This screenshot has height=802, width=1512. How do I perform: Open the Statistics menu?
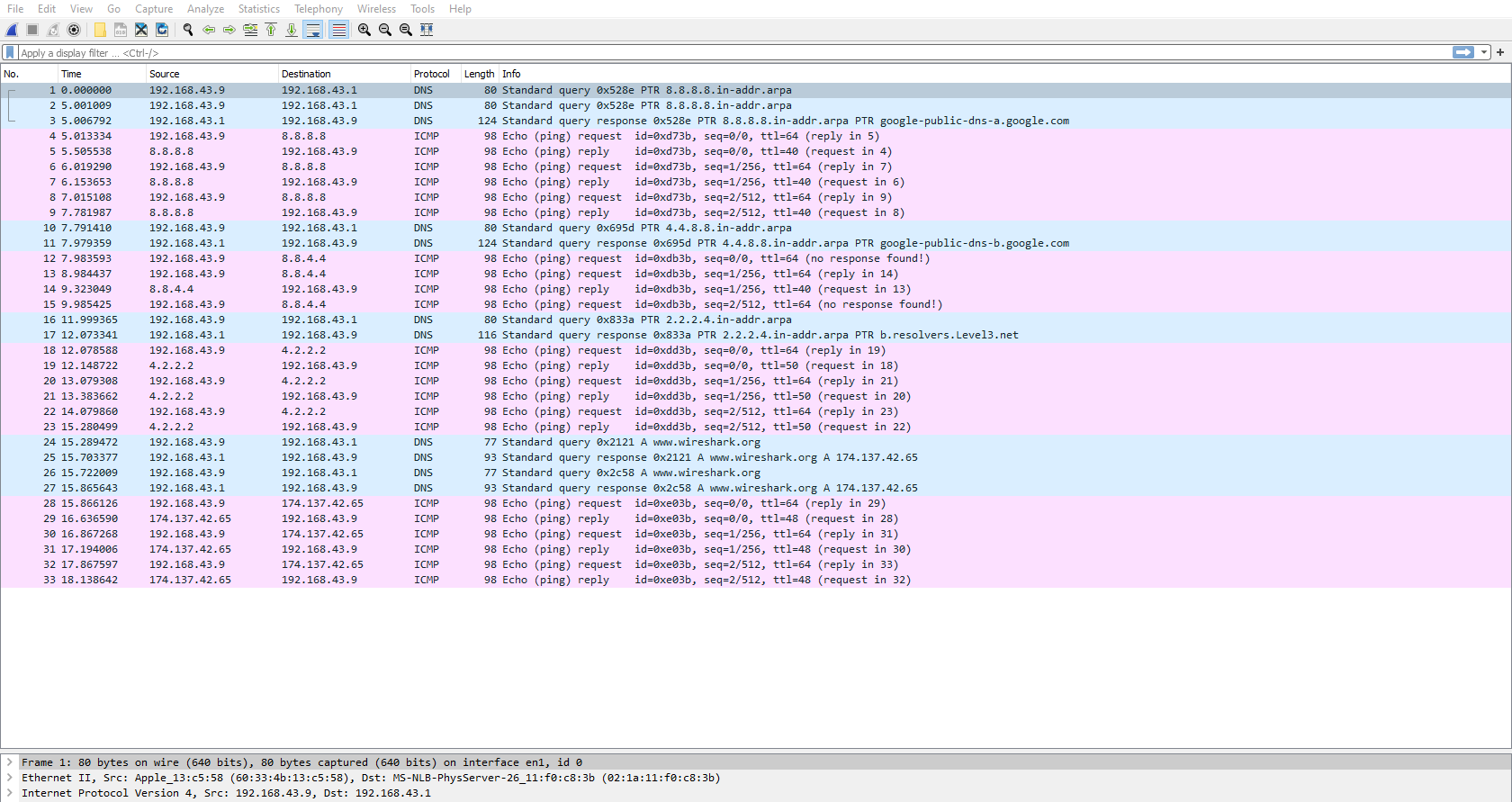(259, 9)
